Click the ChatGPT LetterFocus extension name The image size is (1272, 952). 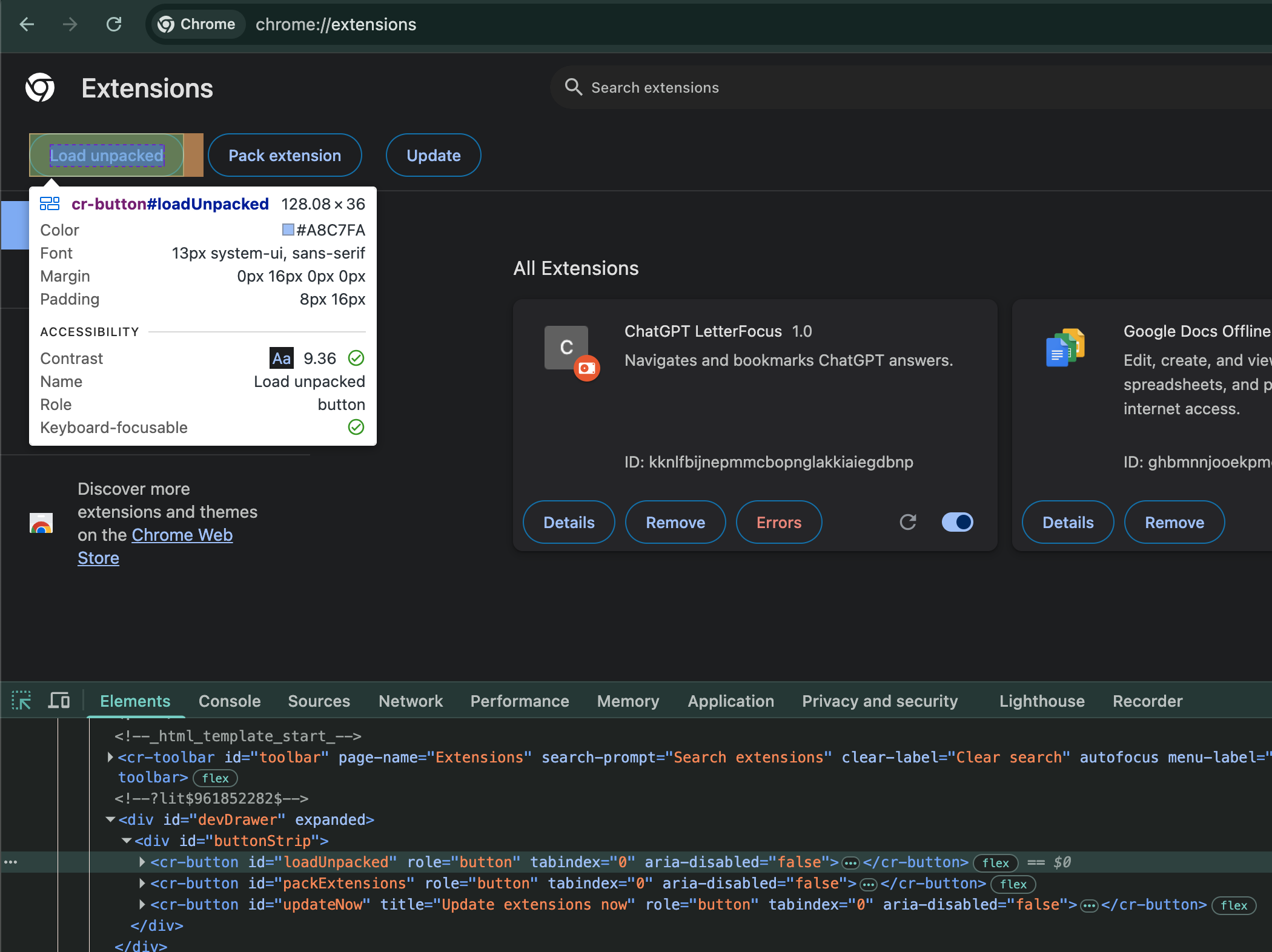[x=703, y=331]
